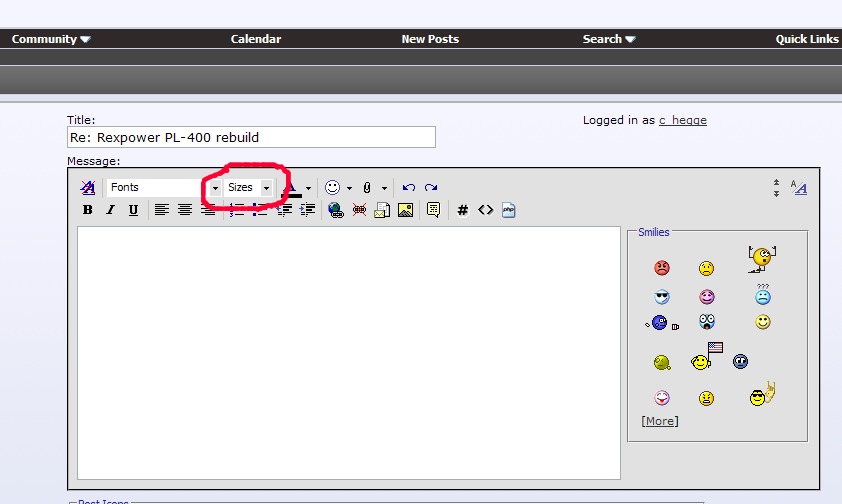The height and width of the screenshot is (504, 842).
Task: Undo the last edit
Action: click(x=409, y=187)
